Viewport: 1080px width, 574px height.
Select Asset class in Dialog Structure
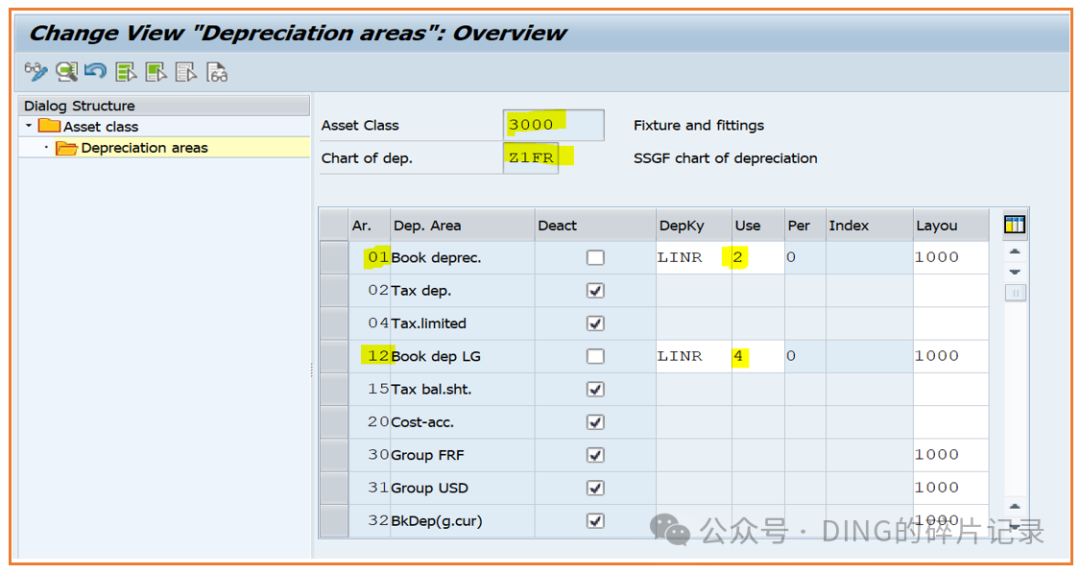pyautogui.click(x=101, y=127)
